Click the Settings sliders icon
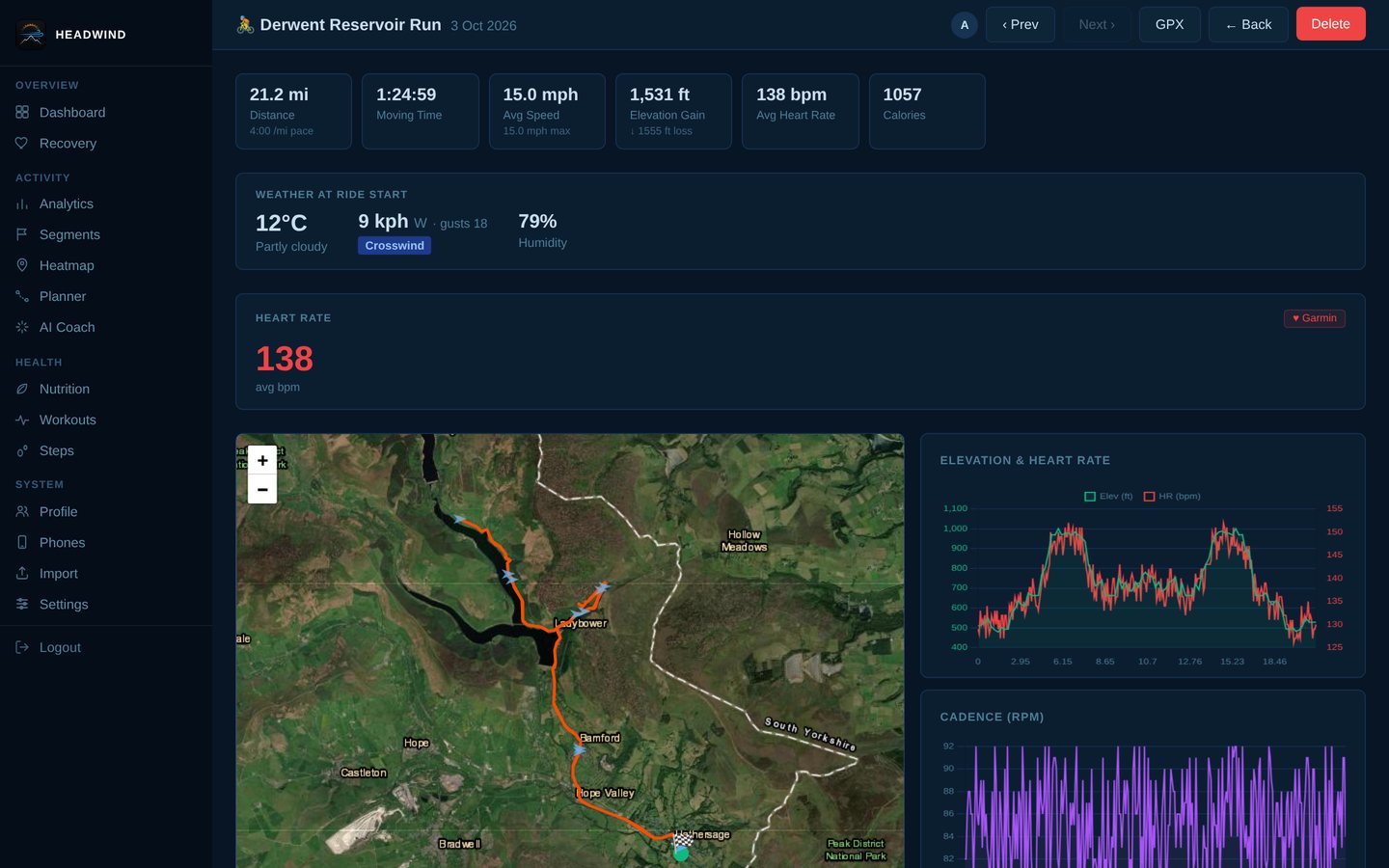 22,605
